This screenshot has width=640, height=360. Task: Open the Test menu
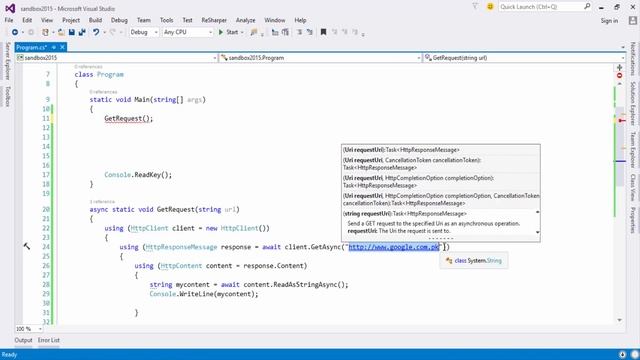coord(187,20)
